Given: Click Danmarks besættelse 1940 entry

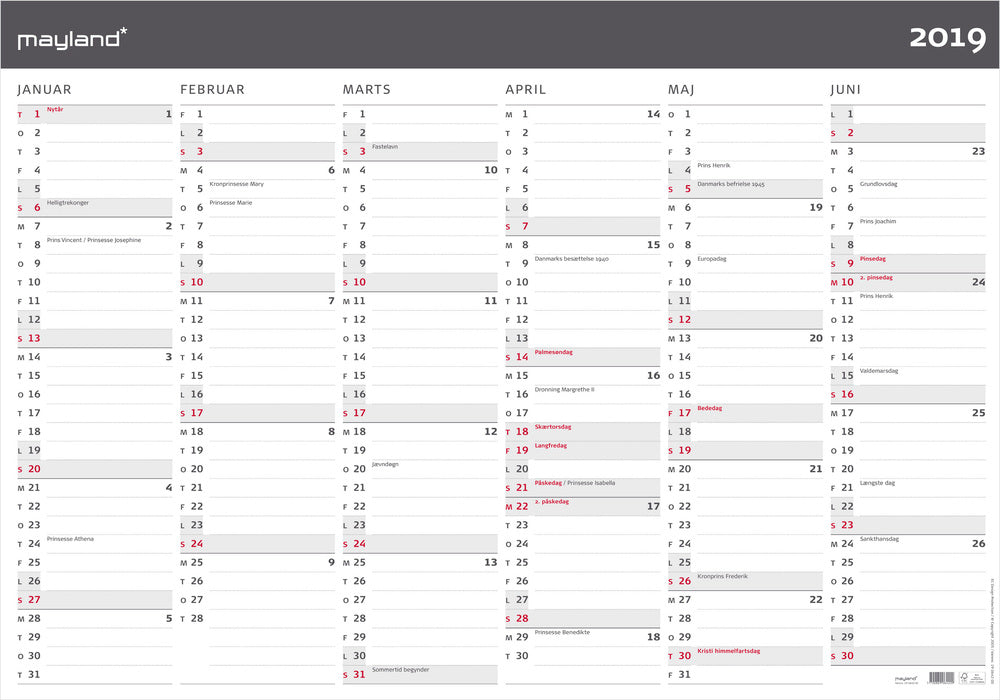Looking at the screenshot, I should click(571, 259).
